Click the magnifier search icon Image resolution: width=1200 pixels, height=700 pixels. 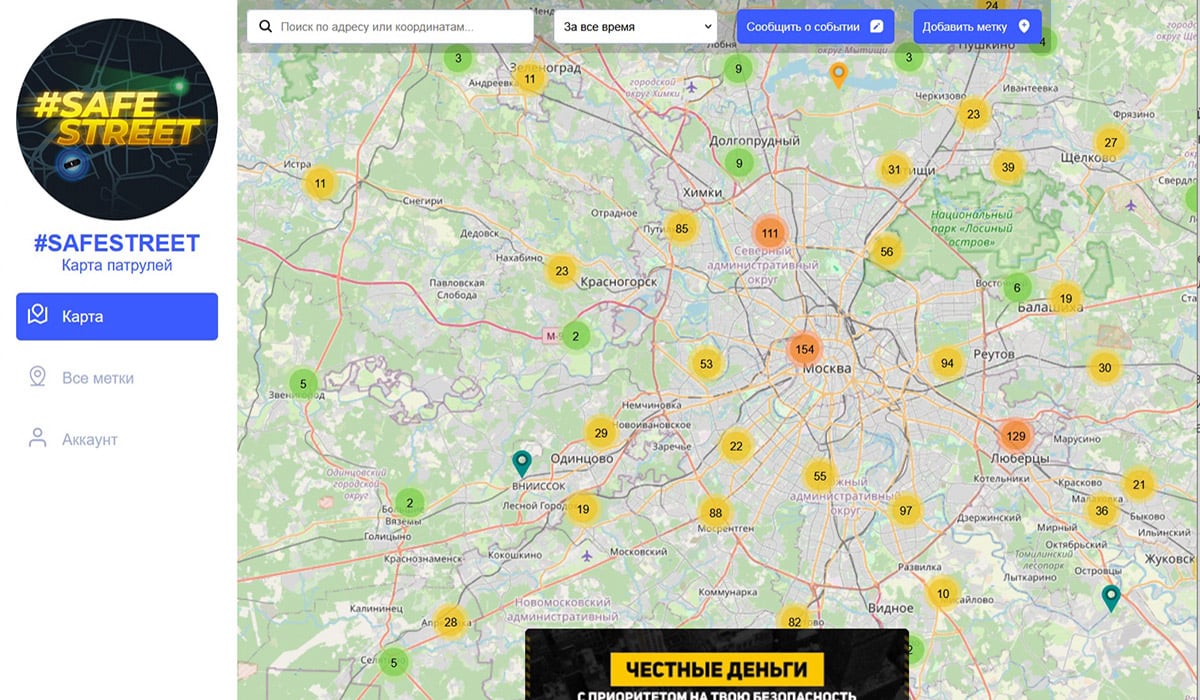point(266,27)
